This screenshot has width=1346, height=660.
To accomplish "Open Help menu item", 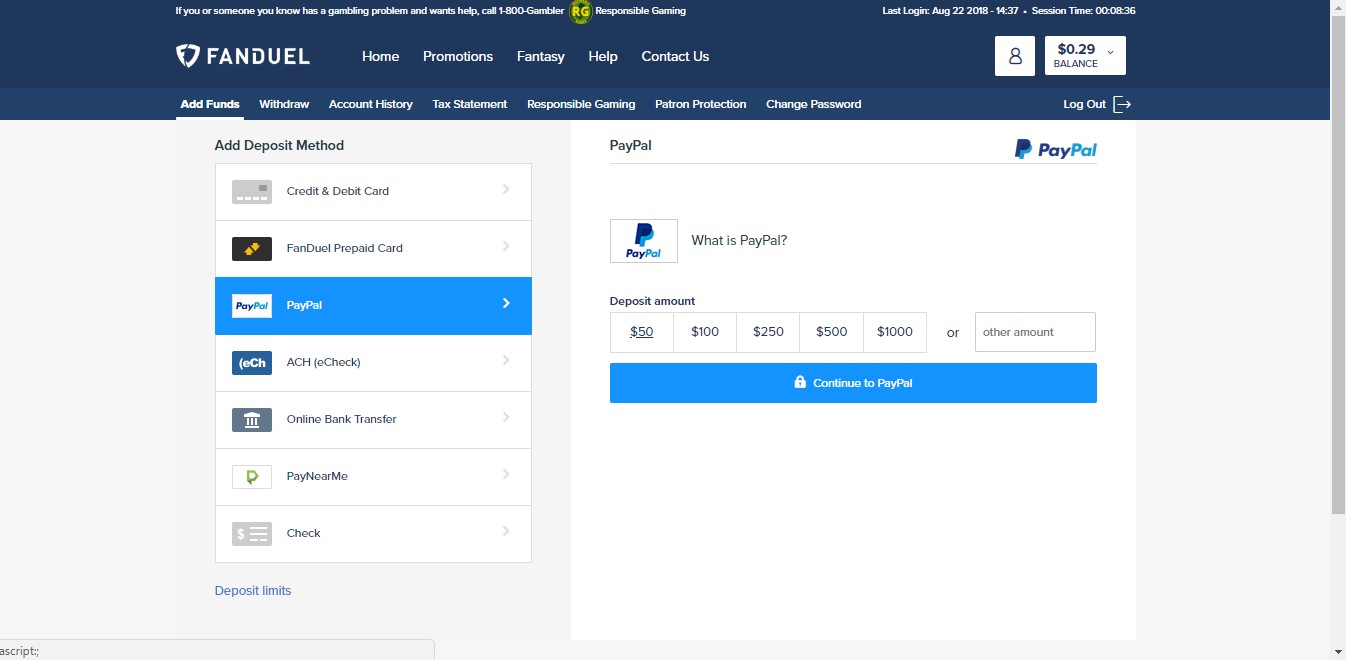I will 603,57.
